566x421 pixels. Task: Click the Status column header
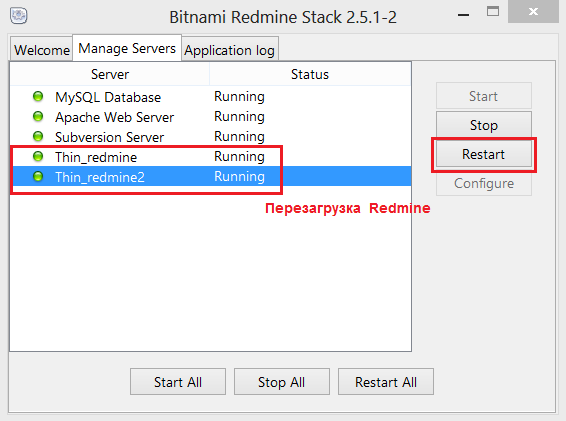(x=310, y=74)
